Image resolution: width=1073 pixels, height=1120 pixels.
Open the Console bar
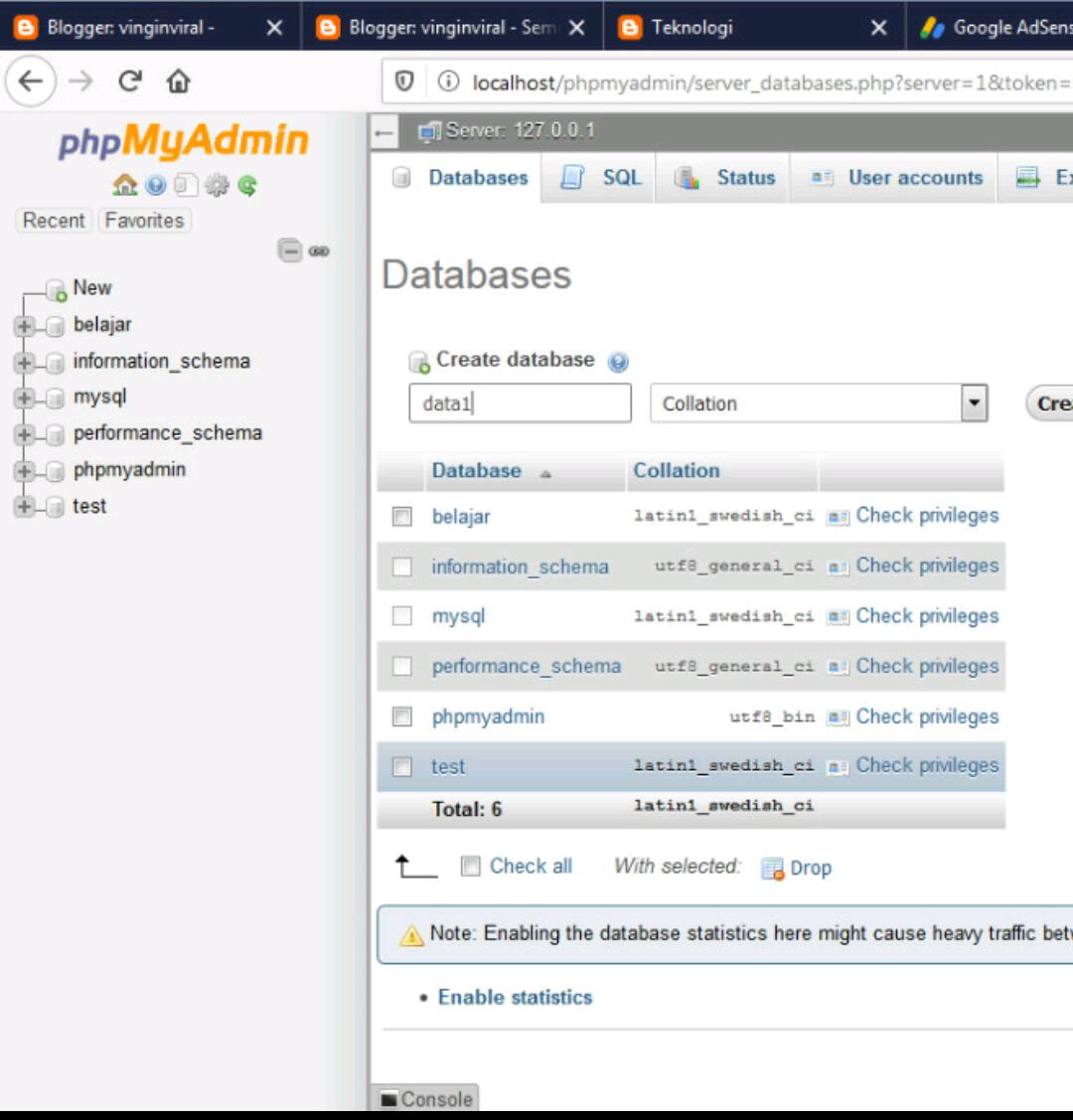point(426,1098)
